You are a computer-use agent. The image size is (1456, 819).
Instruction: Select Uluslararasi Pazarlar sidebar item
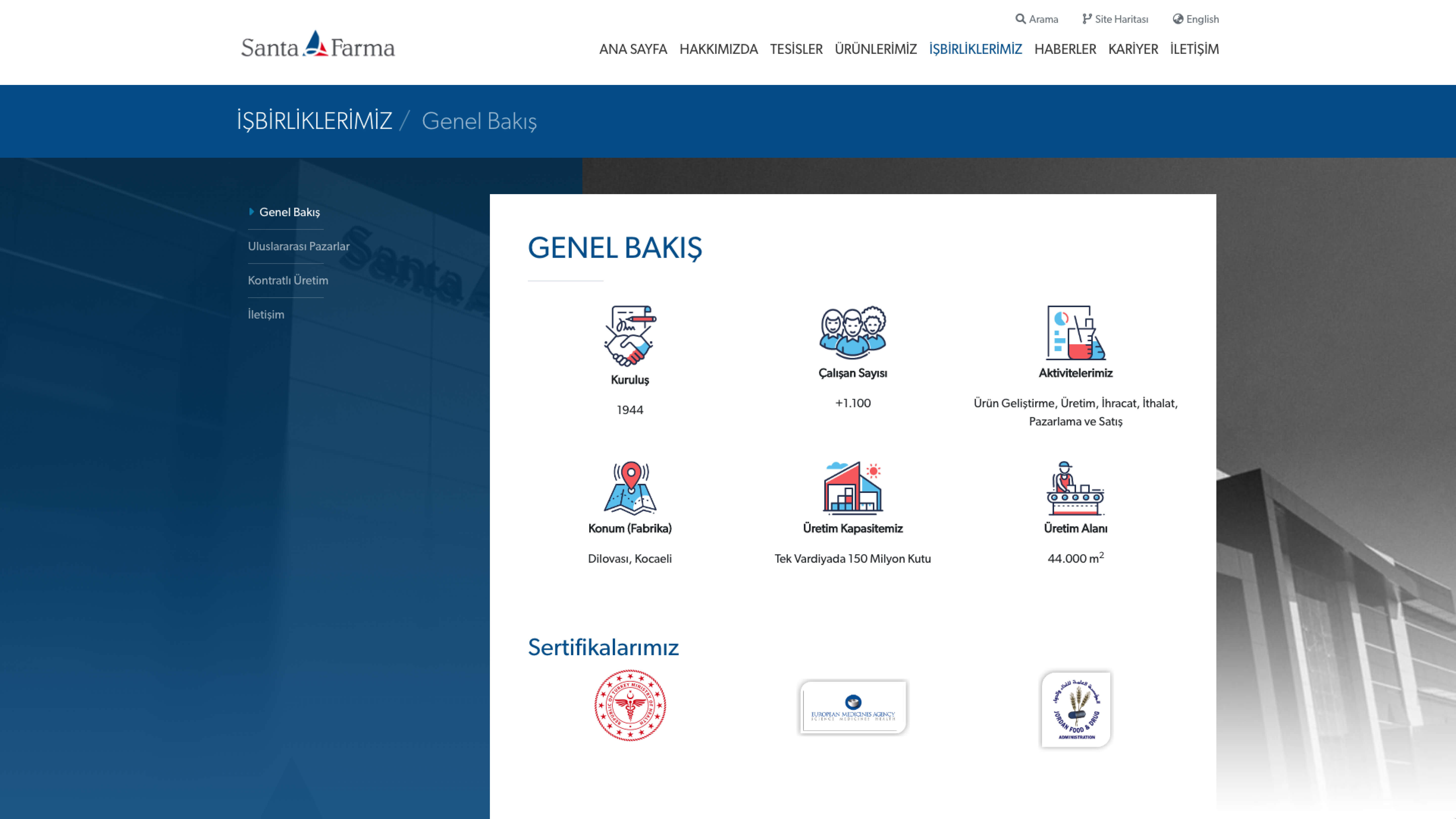click(x=298, y=246)
